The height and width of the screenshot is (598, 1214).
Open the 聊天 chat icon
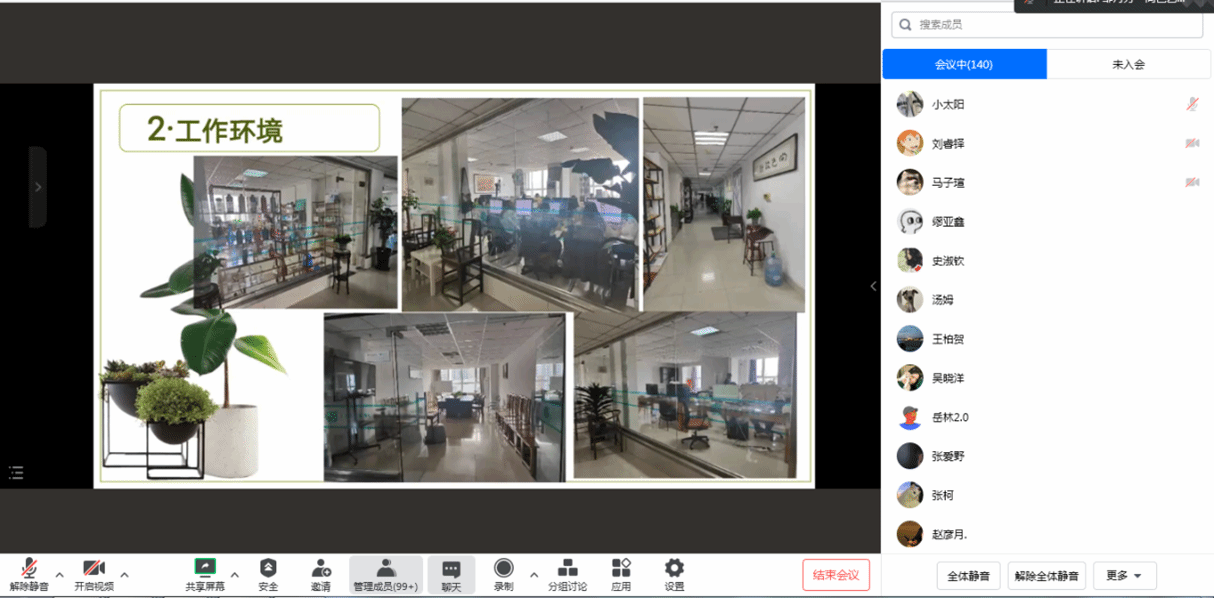coord(451,569)
